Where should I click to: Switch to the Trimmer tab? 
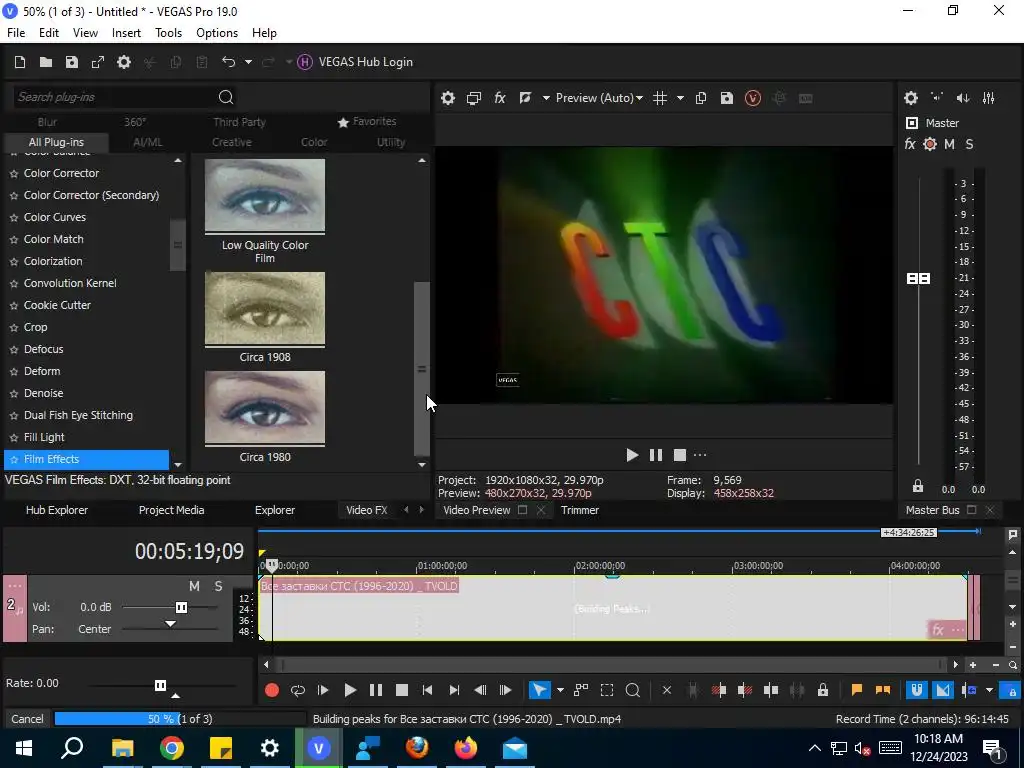580,510
